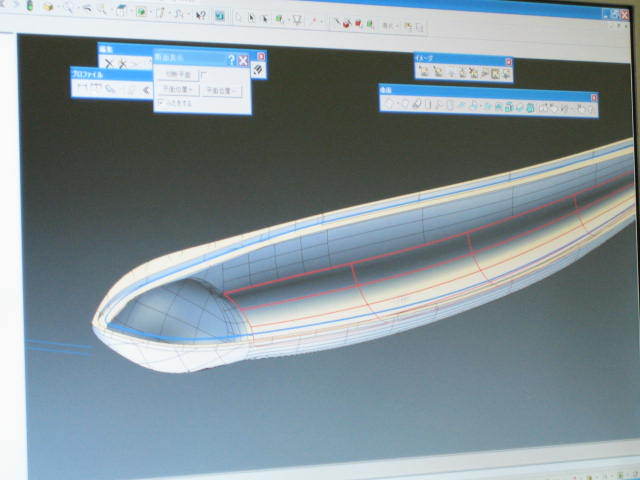Click the first X-shaped icon in 編集 toolbar

108,64
